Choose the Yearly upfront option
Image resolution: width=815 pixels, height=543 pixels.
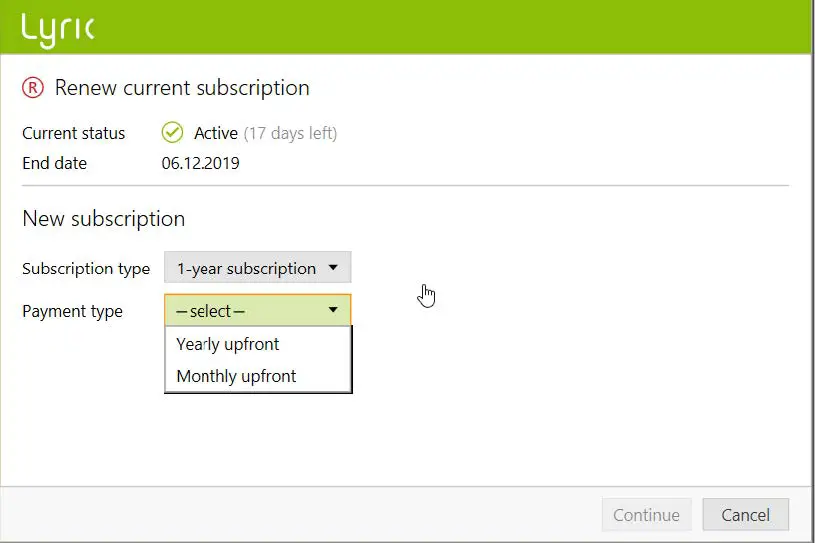coord(228,344)
